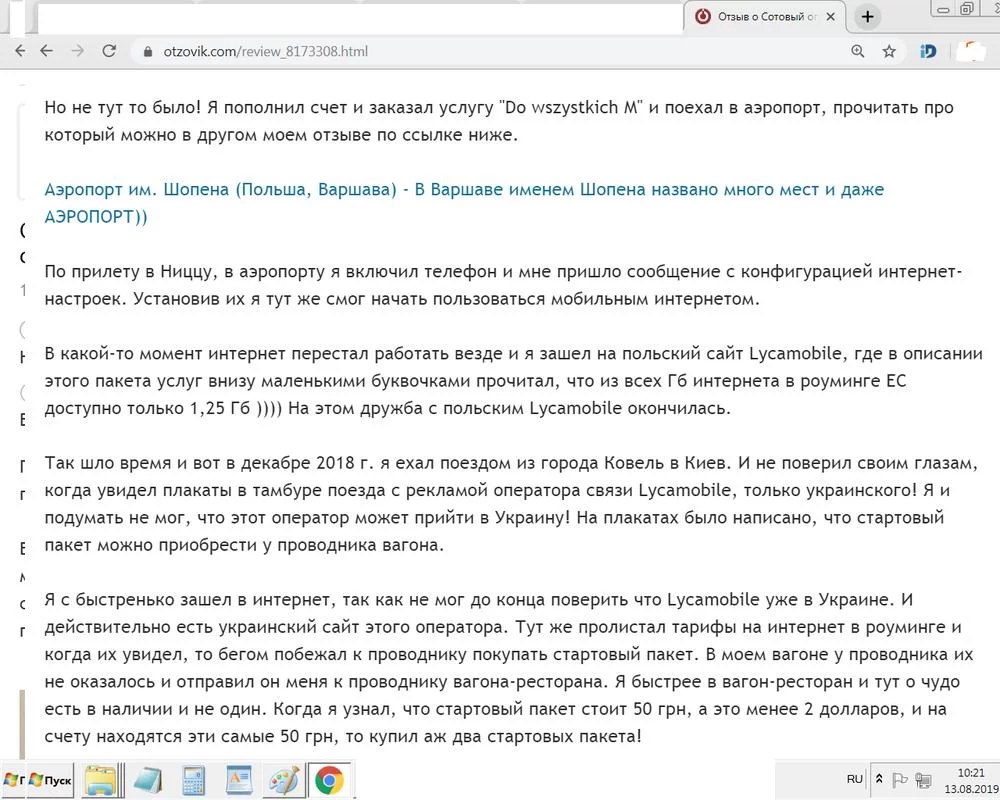The width and height of the screenshot is (1000, 800).
Task: Go forward with the forward arrow
Action: click(77, 51)
